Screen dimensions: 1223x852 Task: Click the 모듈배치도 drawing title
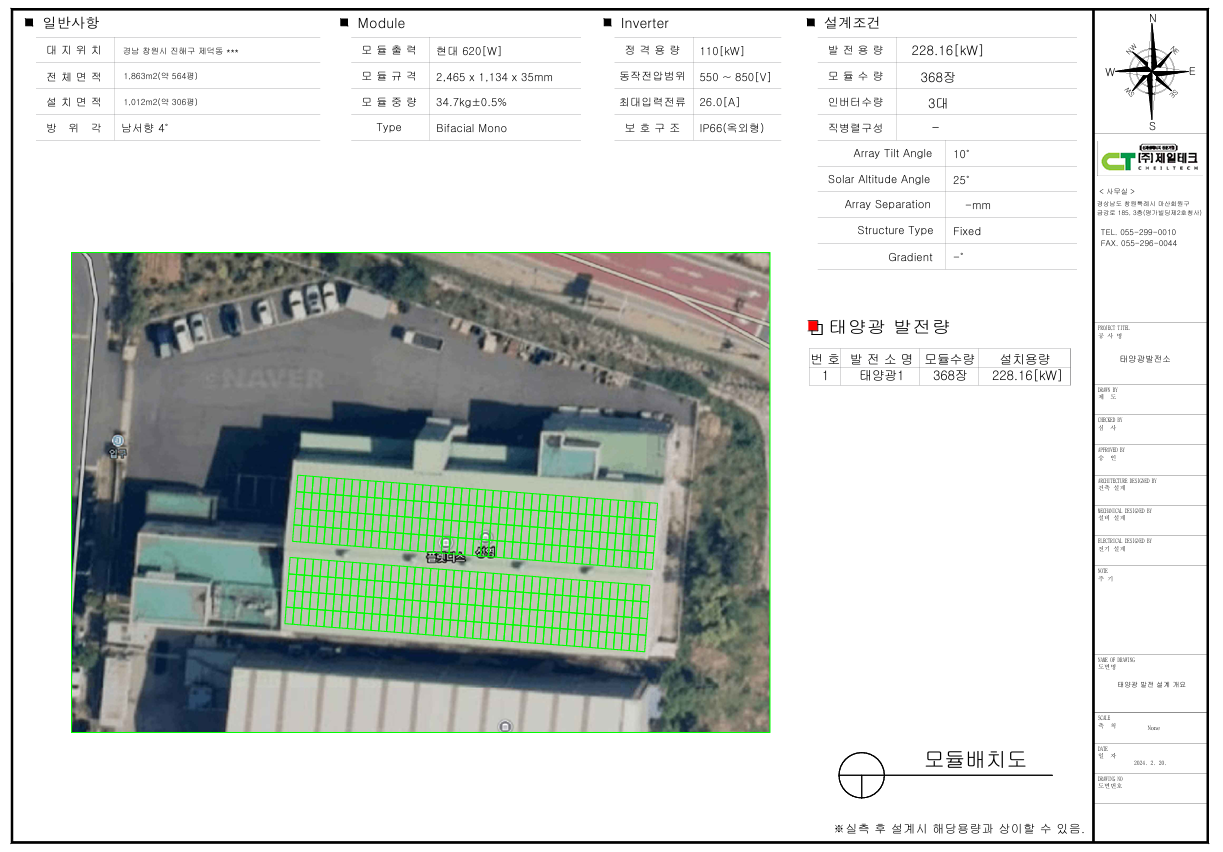(x=974, y=759)
